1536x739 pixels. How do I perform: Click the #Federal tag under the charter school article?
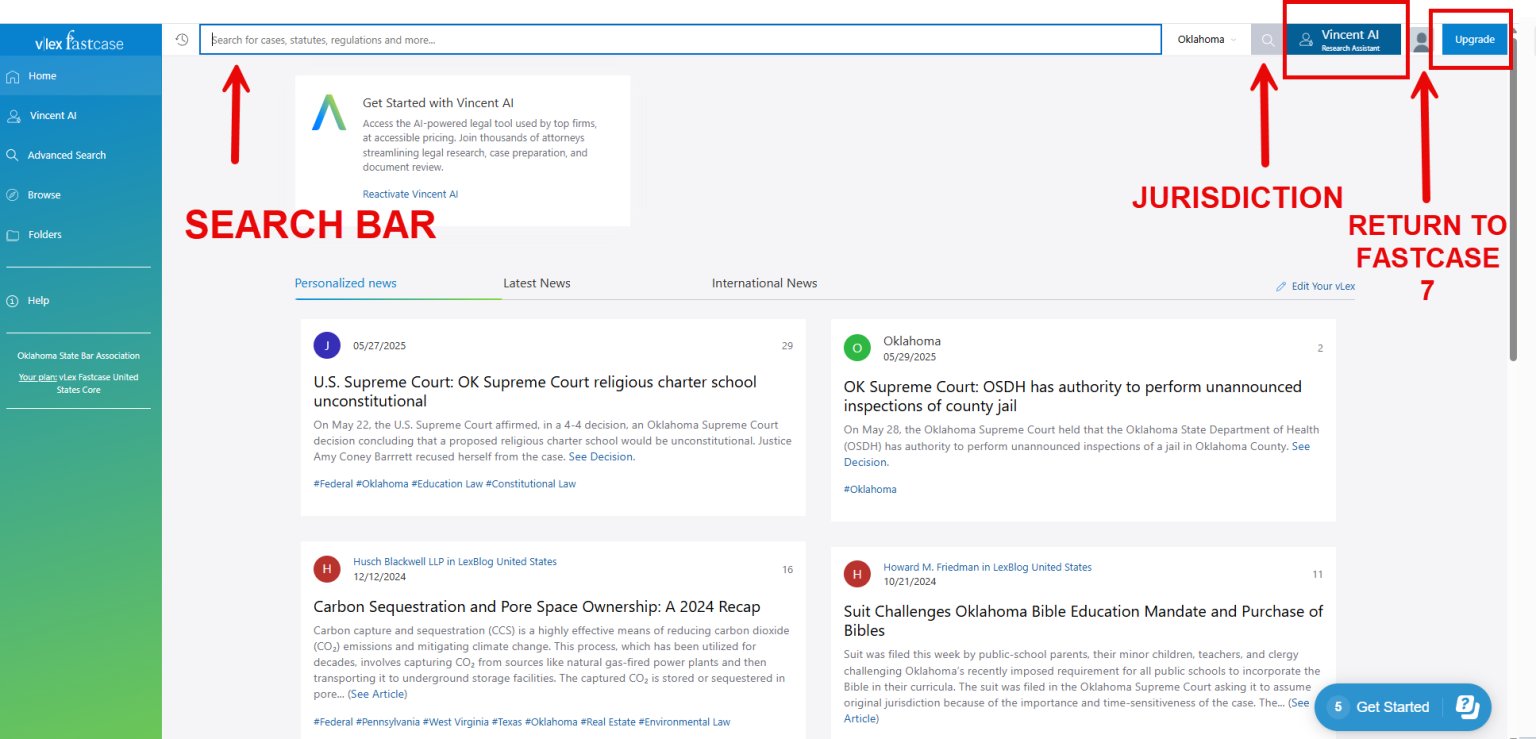pyautogui.click(x=333, y=484)
